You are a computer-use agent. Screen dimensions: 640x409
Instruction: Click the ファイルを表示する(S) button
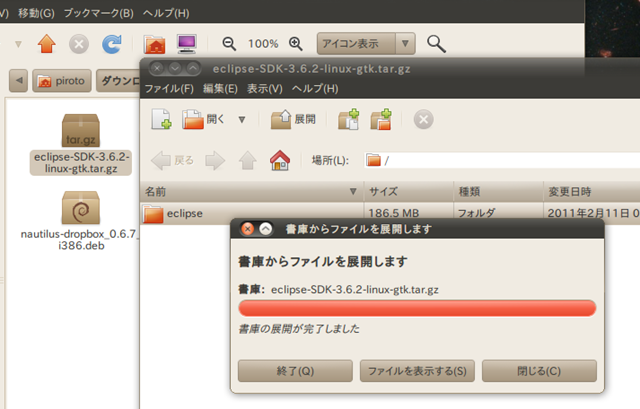click(x=417, y=371)
